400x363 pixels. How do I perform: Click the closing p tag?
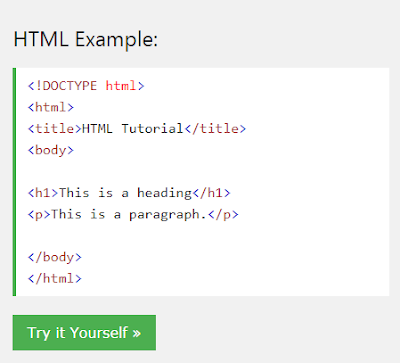click(x=223, y=214)
